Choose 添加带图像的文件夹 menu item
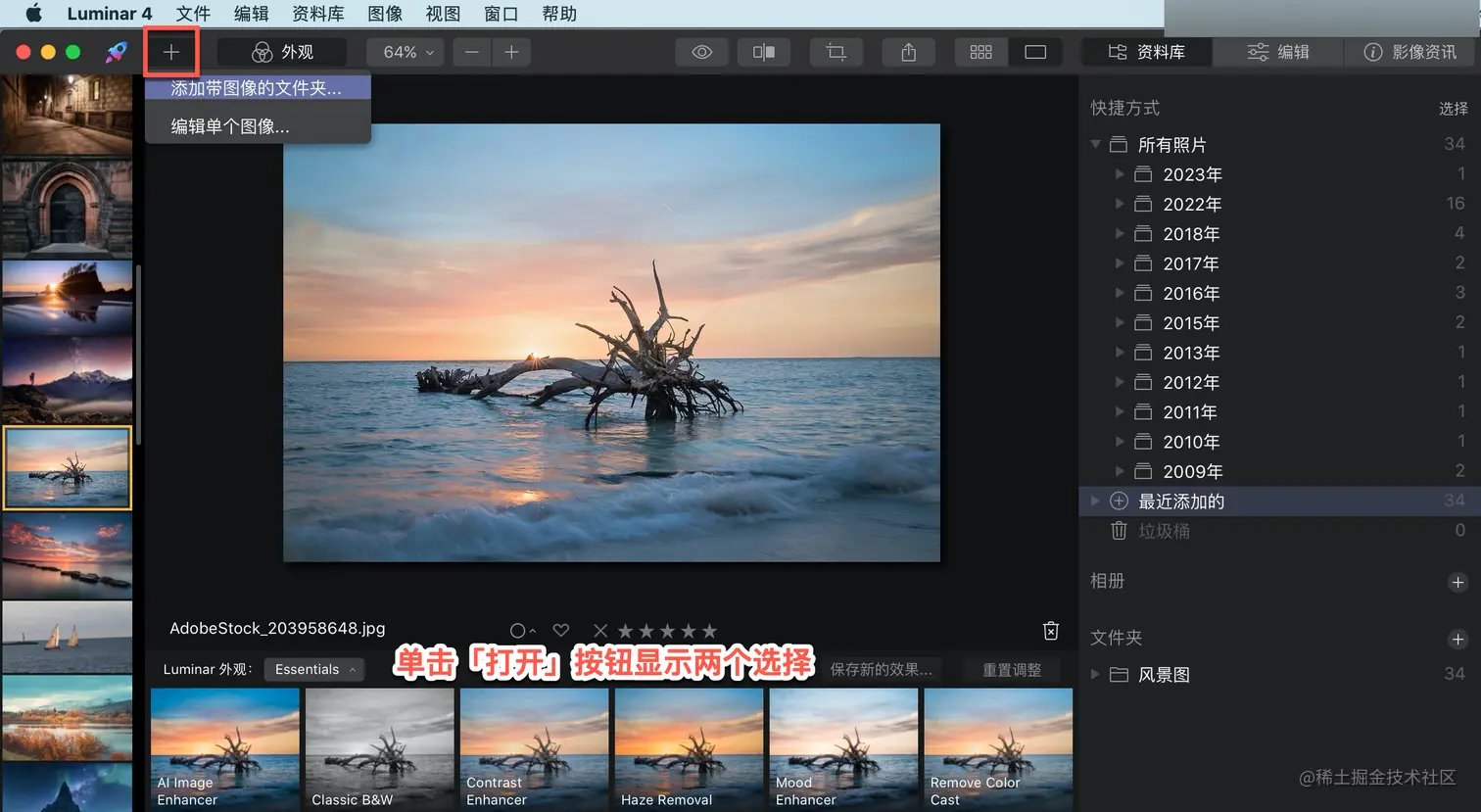Screen dimensions: 1481x812 [x=257, y=88]
